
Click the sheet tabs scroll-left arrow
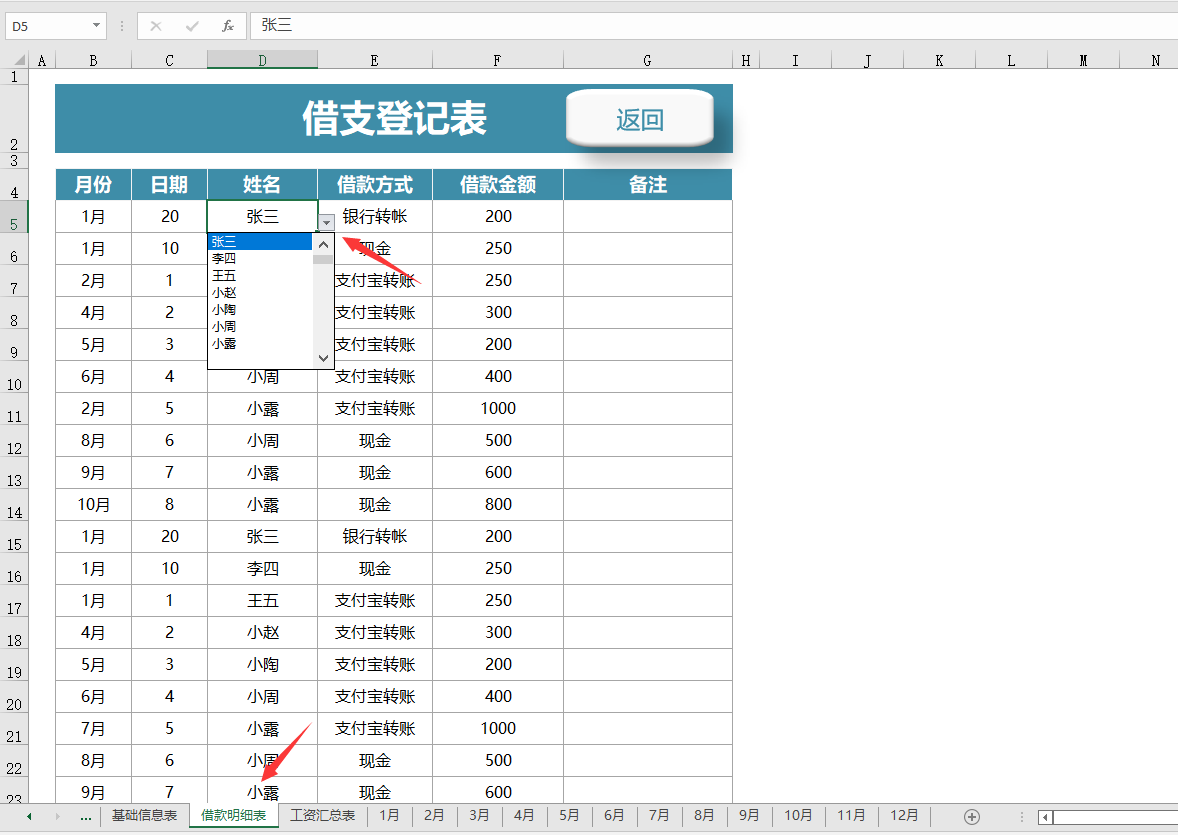[29, 816]
